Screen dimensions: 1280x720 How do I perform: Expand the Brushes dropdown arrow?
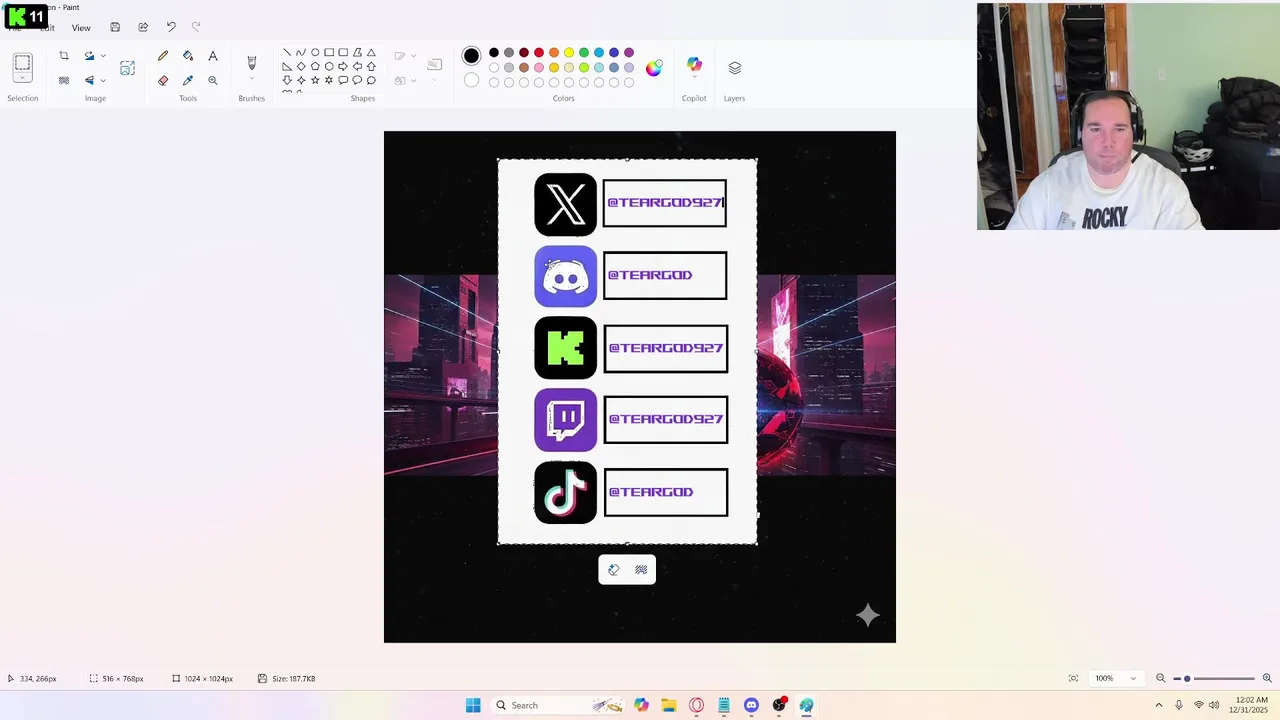click(251, 79)
